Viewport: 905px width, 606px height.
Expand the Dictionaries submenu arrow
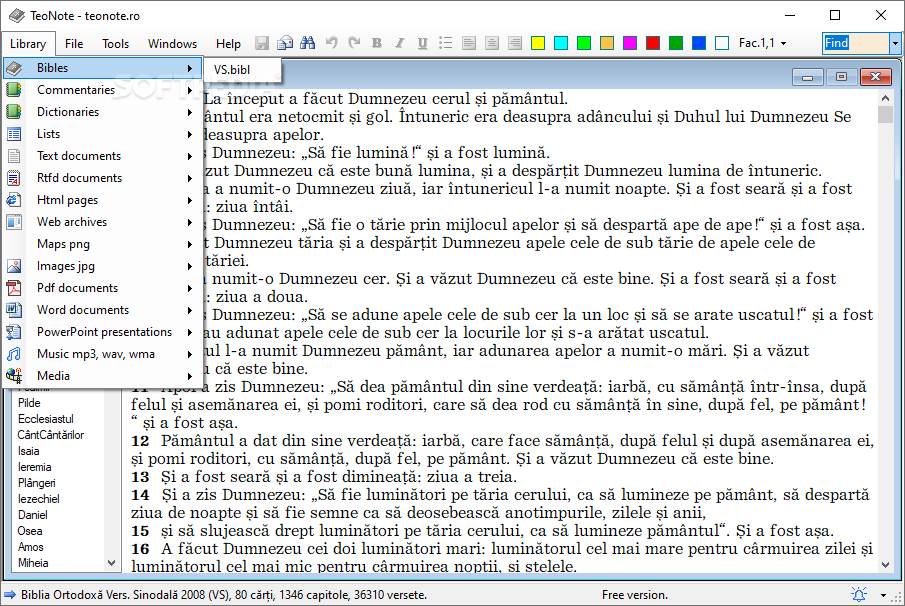[189, 112]
